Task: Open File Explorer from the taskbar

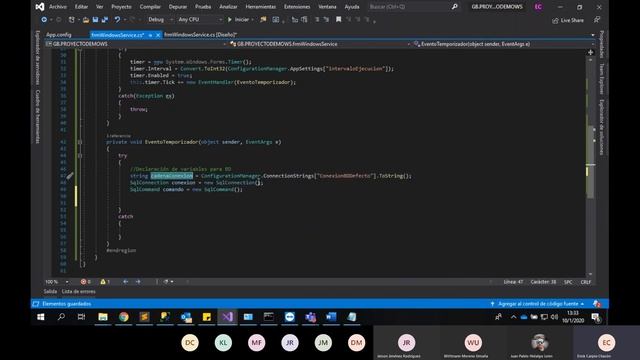Action: pos(103,317)
